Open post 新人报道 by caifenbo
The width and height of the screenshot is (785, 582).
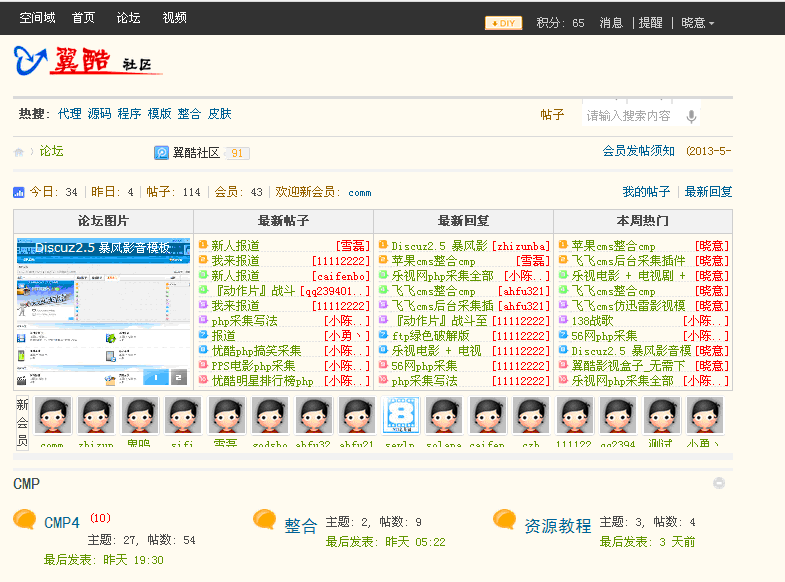[235, 276]
